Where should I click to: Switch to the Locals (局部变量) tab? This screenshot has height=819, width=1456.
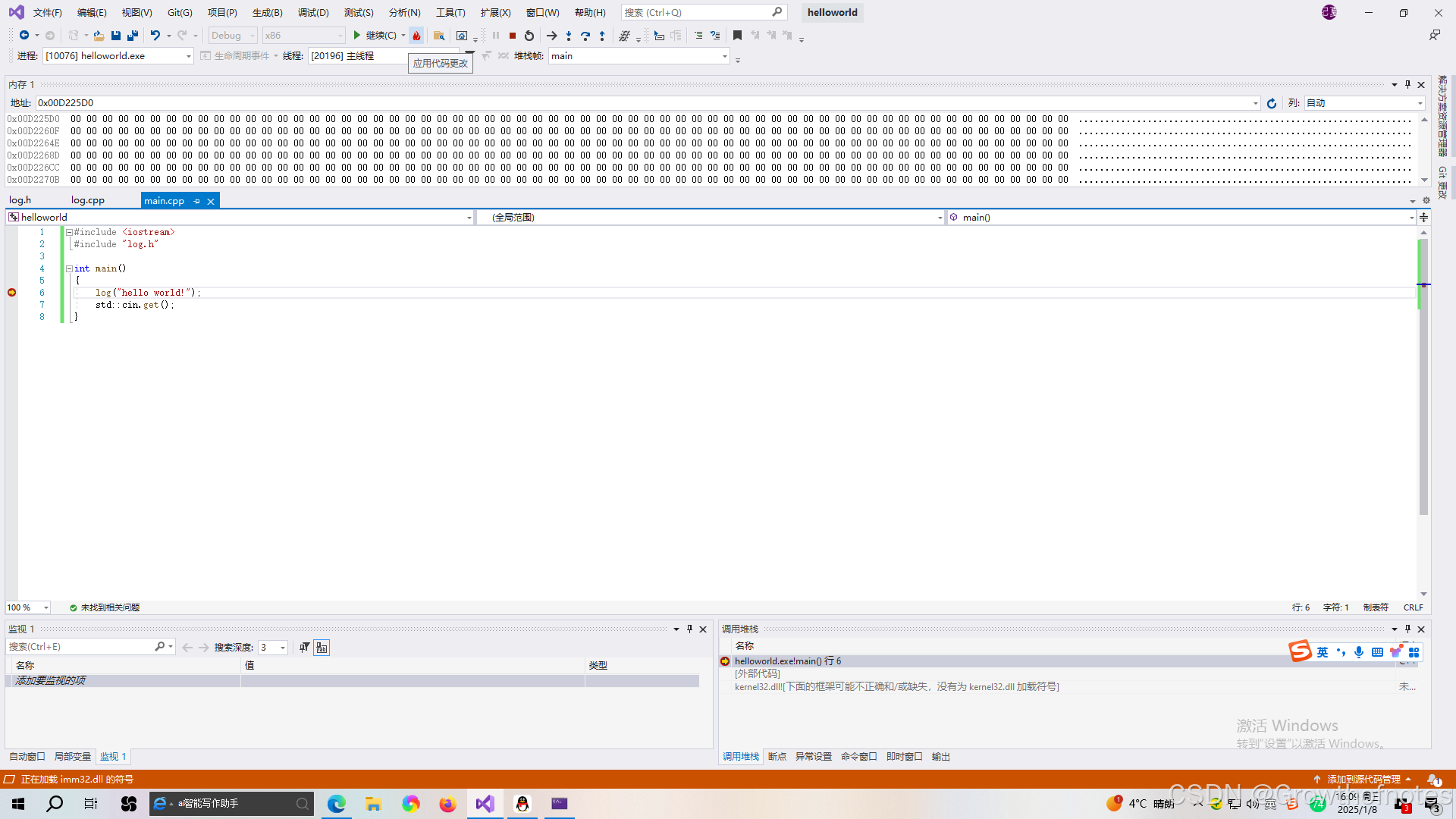(x=72, y=757)
